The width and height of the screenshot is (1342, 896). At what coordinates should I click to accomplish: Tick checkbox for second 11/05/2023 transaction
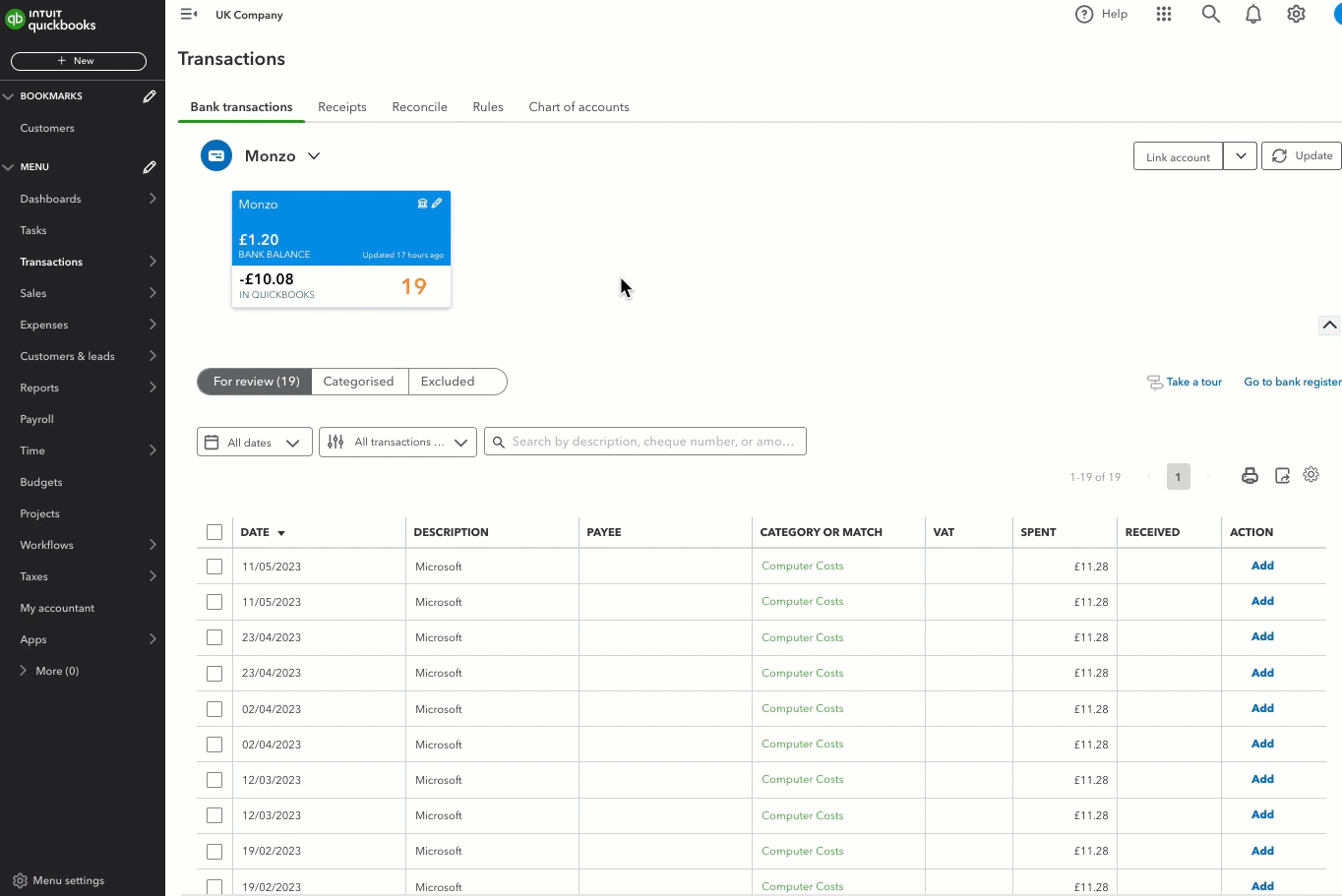214,602
